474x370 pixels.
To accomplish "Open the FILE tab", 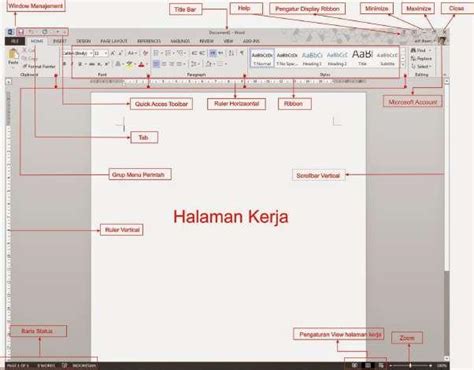I will [x=15, y=41].
